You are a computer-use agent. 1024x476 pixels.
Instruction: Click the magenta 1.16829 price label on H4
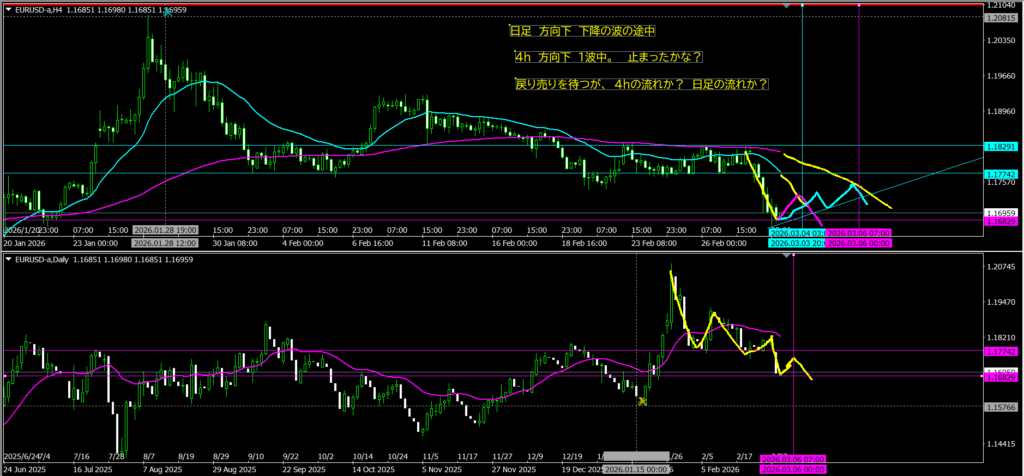coord(1000,220)
